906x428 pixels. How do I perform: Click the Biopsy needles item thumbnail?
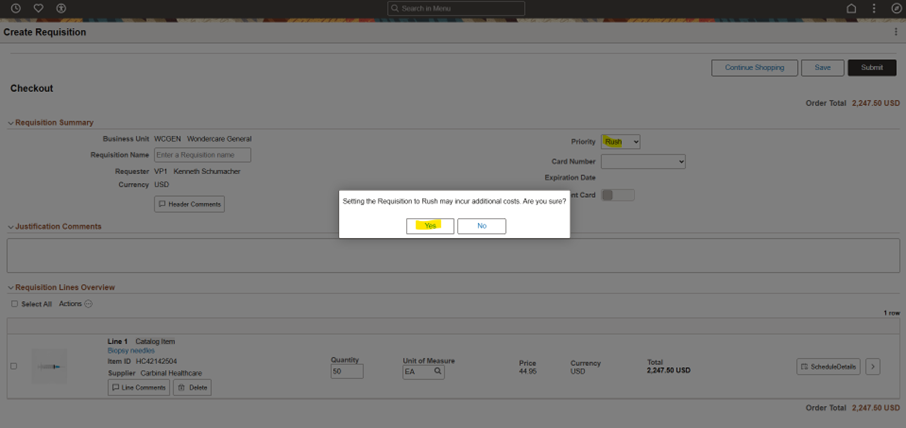[x=50, y=366]
